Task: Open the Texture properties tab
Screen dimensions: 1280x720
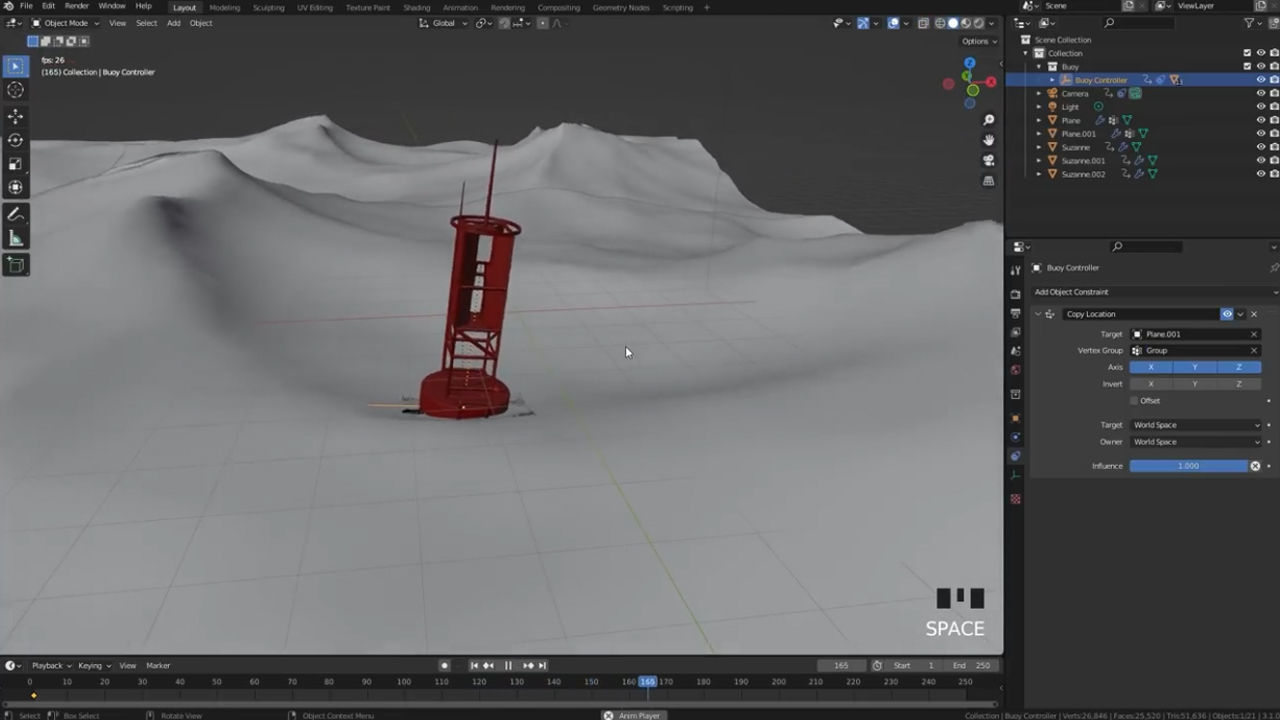Action: [x=1015, y=499]
